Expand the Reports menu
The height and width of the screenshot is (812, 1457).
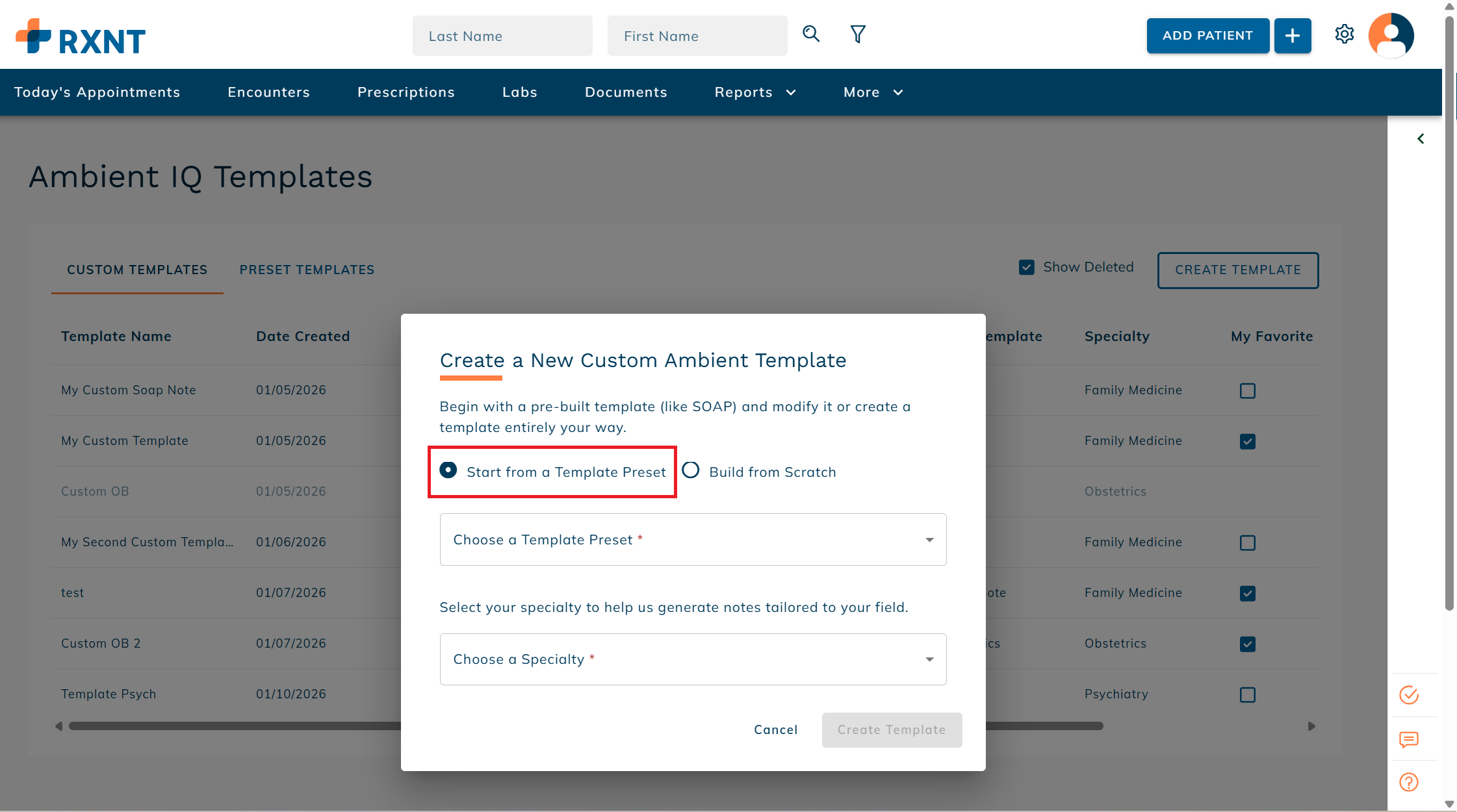pyautogui.click(x=754, y=92)
